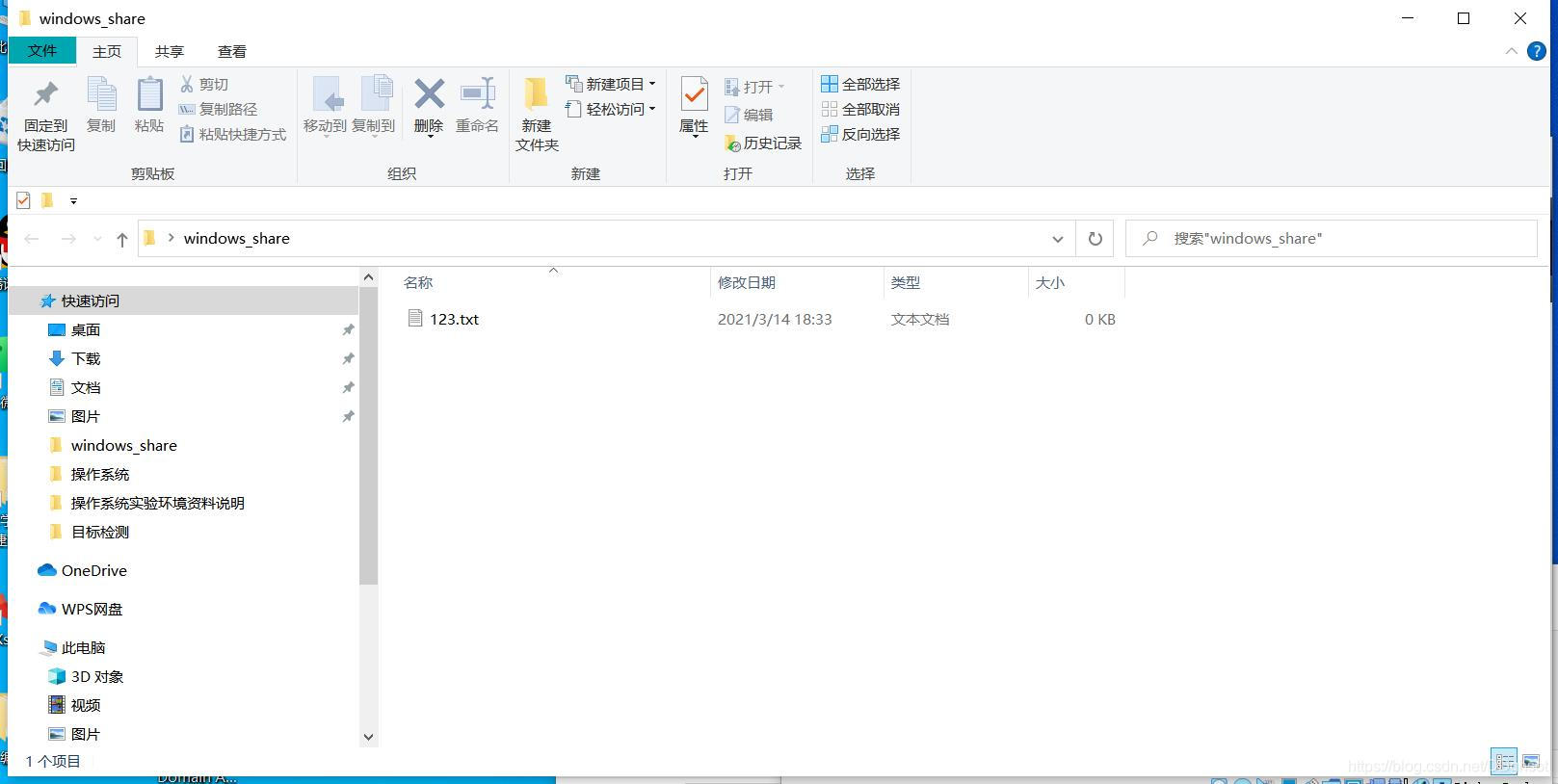Click the 编辑 edit command
This screenshot has width=1558, height=784.
(749, 115)
